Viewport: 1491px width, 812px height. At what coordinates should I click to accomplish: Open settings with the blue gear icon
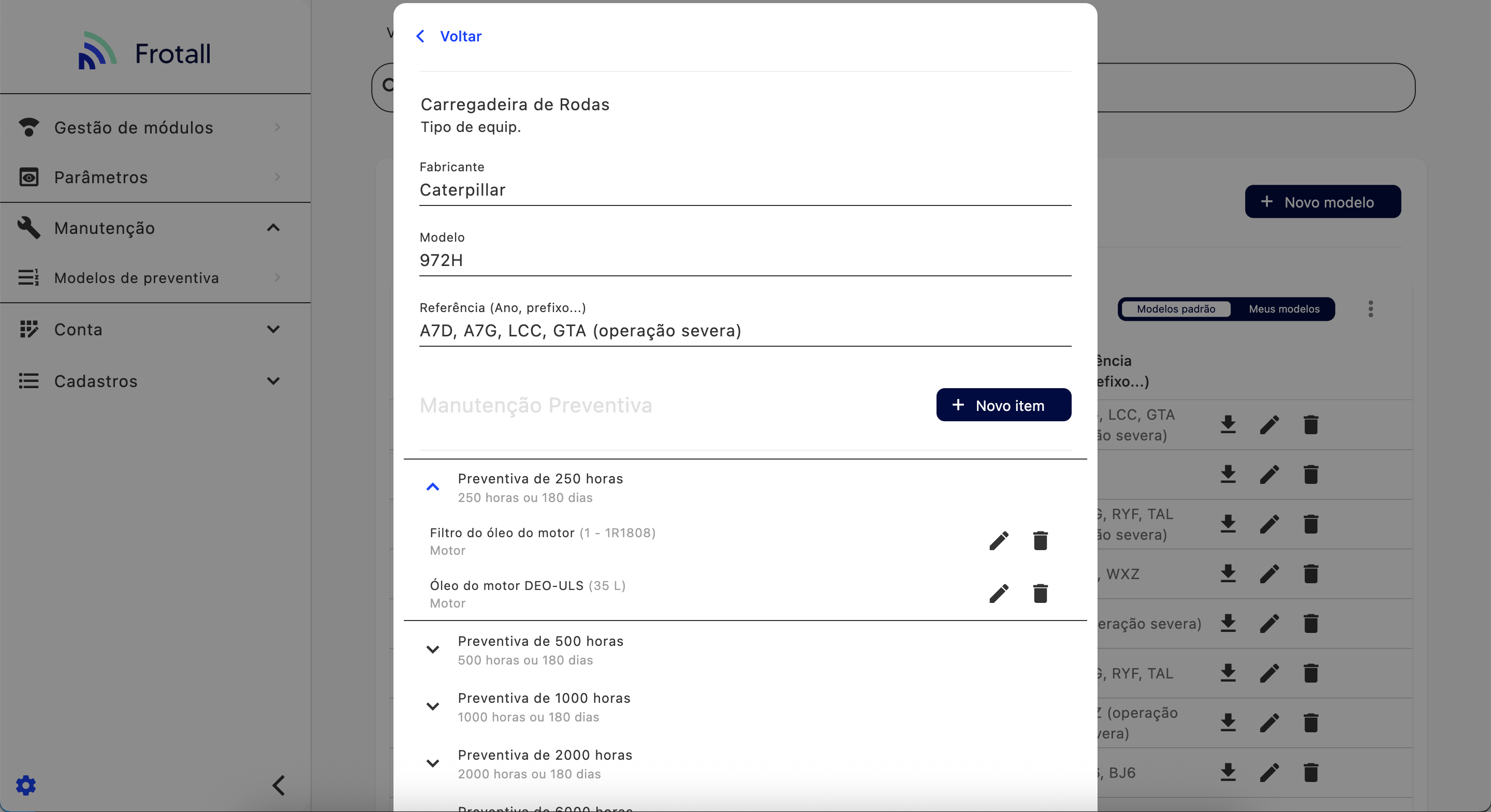(x=26, y=786)
